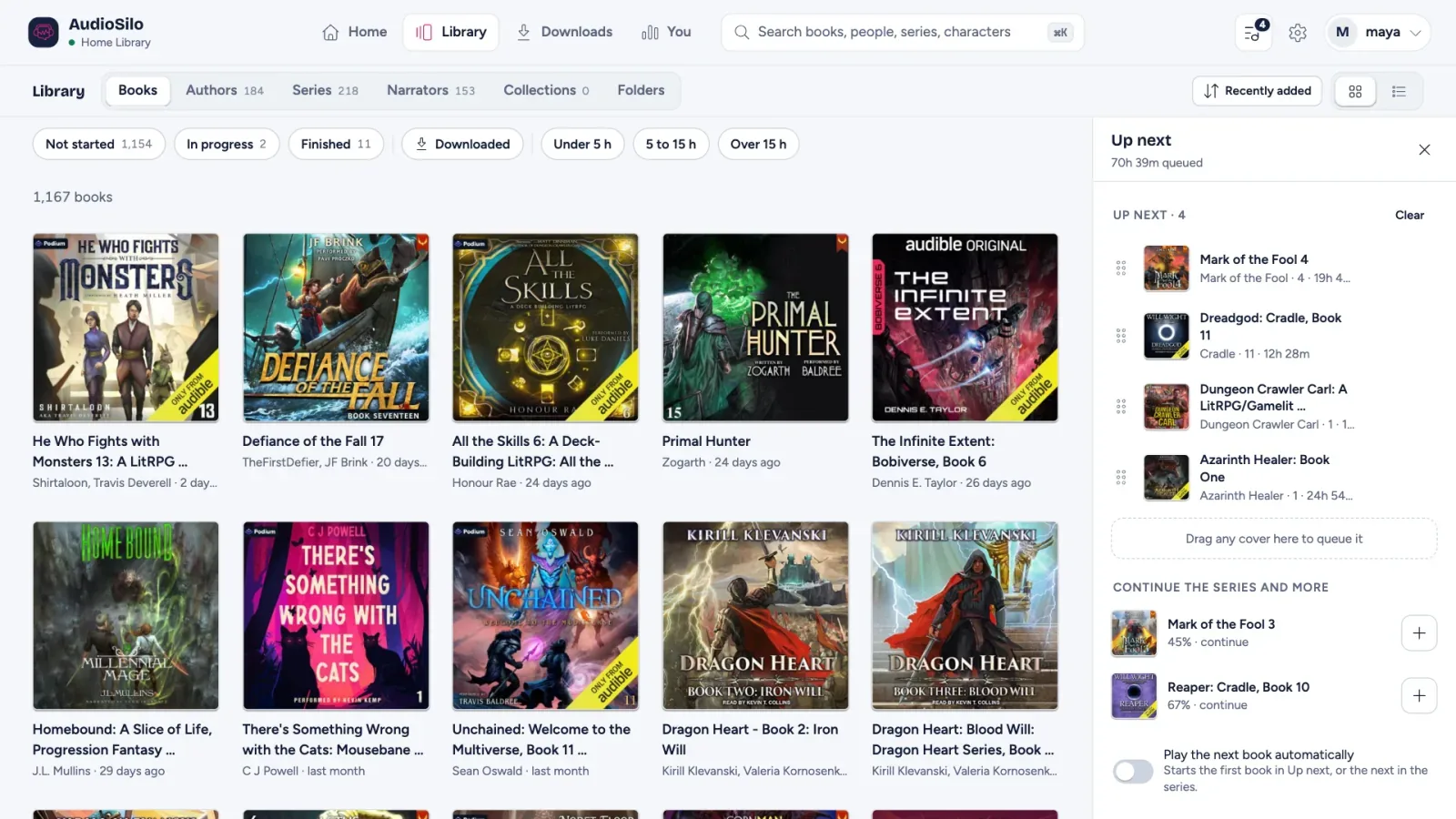Filter books Under 5 h
The height and width of the screenshot is (819, 1456).
pos(582,144)
